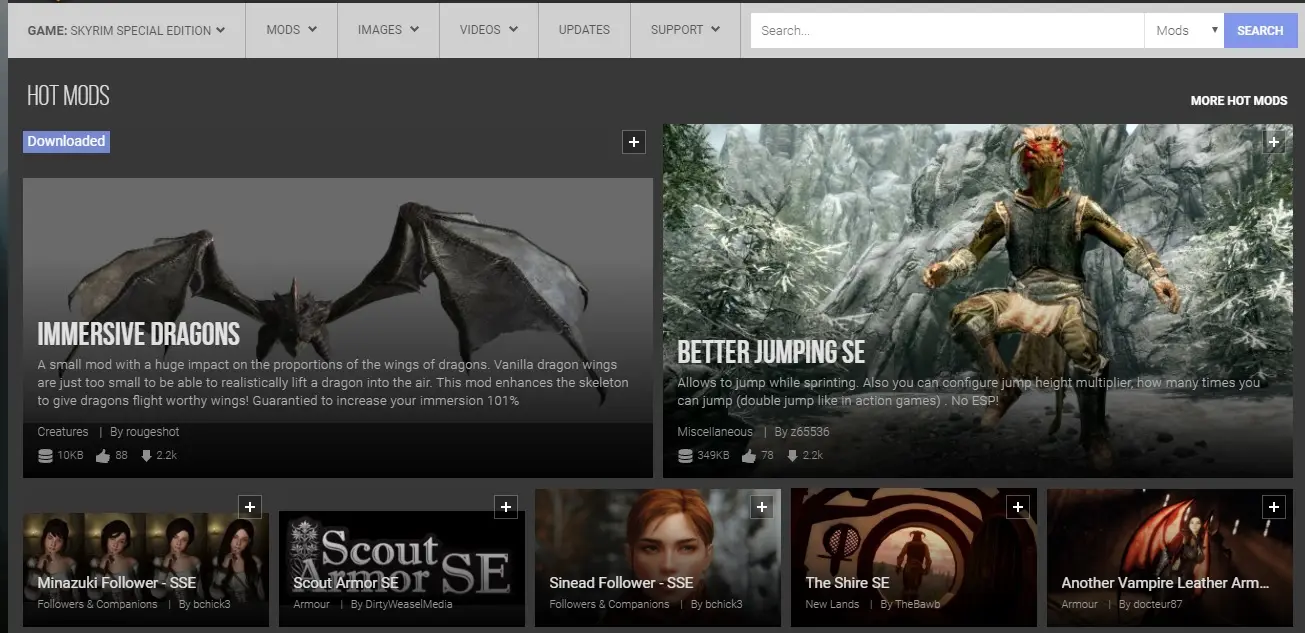Click the "349KB" file size value
This screenshot has height=633, width=1305.
[x=713, y=456]
